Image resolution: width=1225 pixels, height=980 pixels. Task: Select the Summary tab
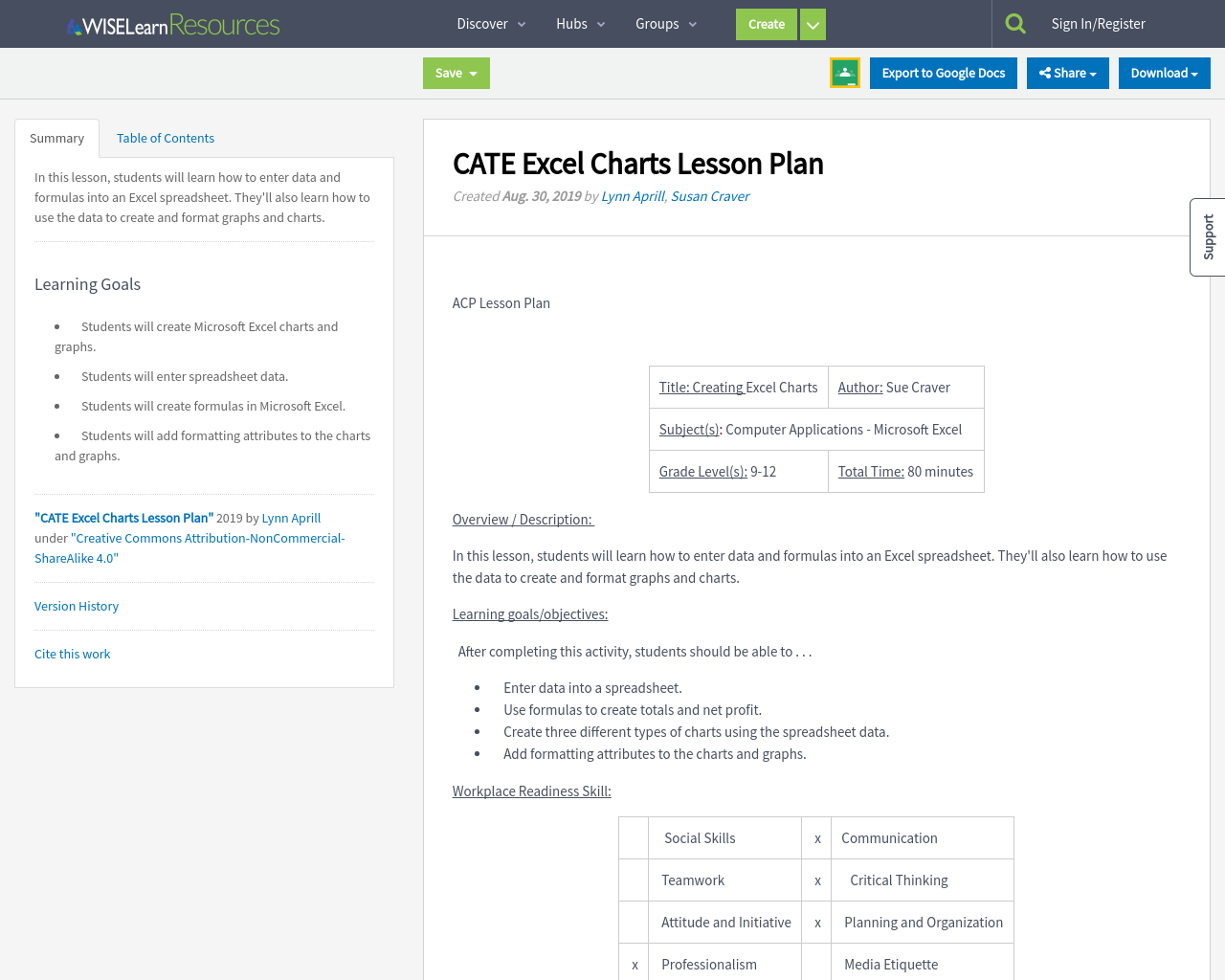56,138
